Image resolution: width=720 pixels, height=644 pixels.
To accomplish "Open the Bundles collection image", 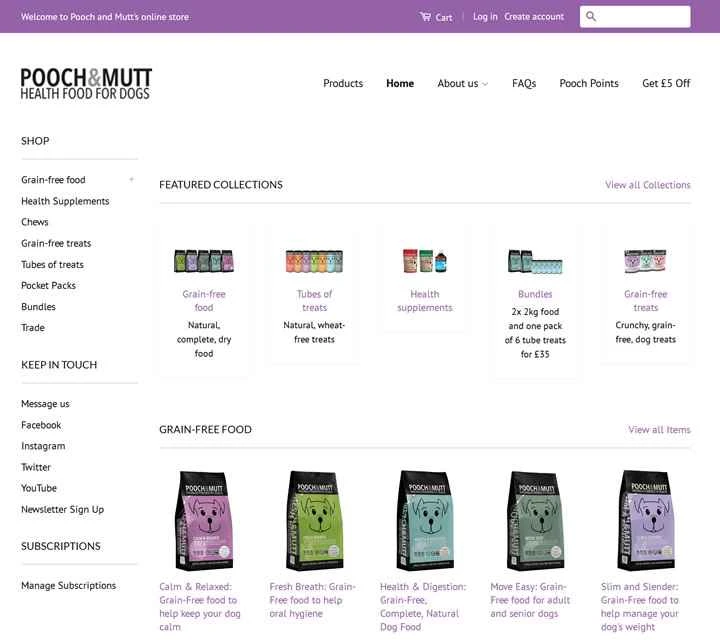I will point(535,261).
